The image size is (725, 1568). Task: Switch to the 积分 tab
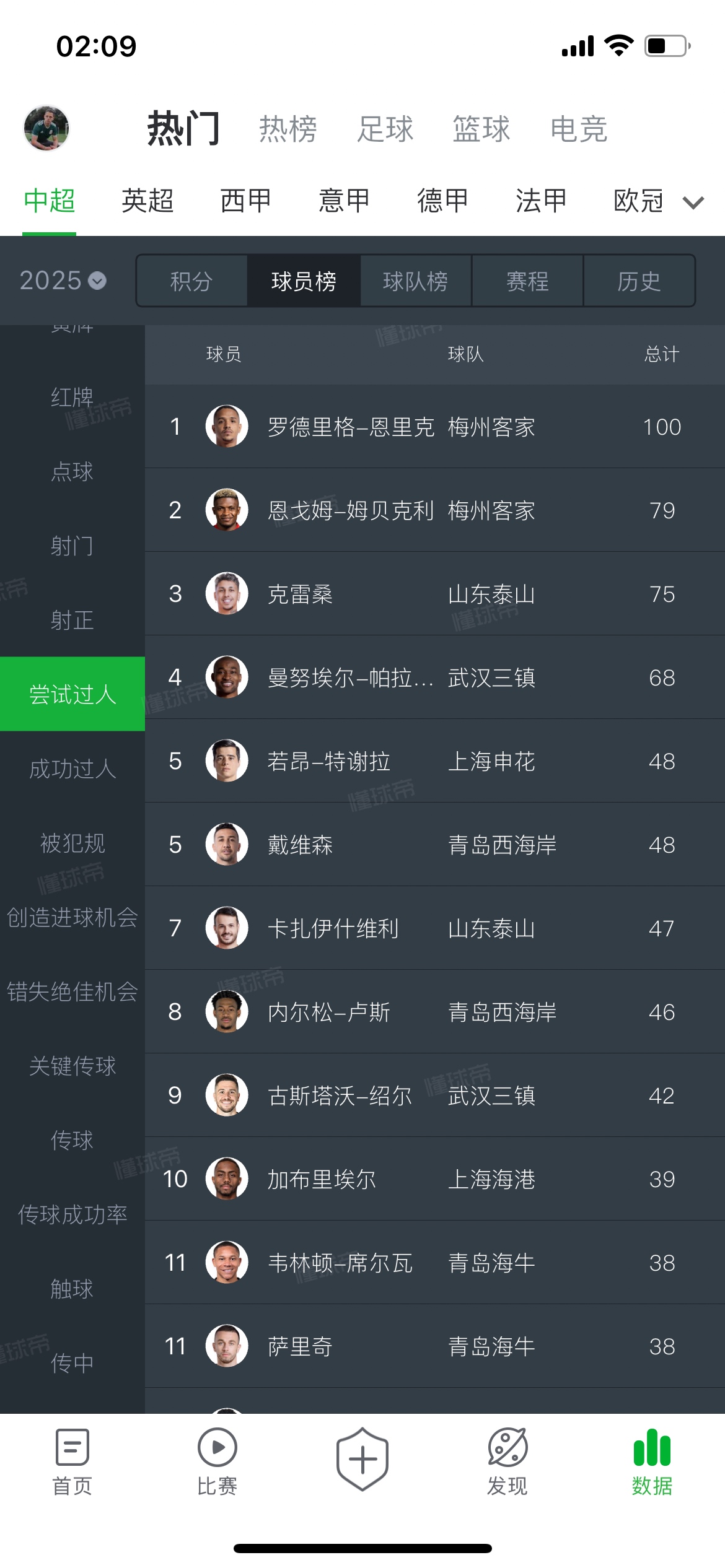click(x=191, y=281)
